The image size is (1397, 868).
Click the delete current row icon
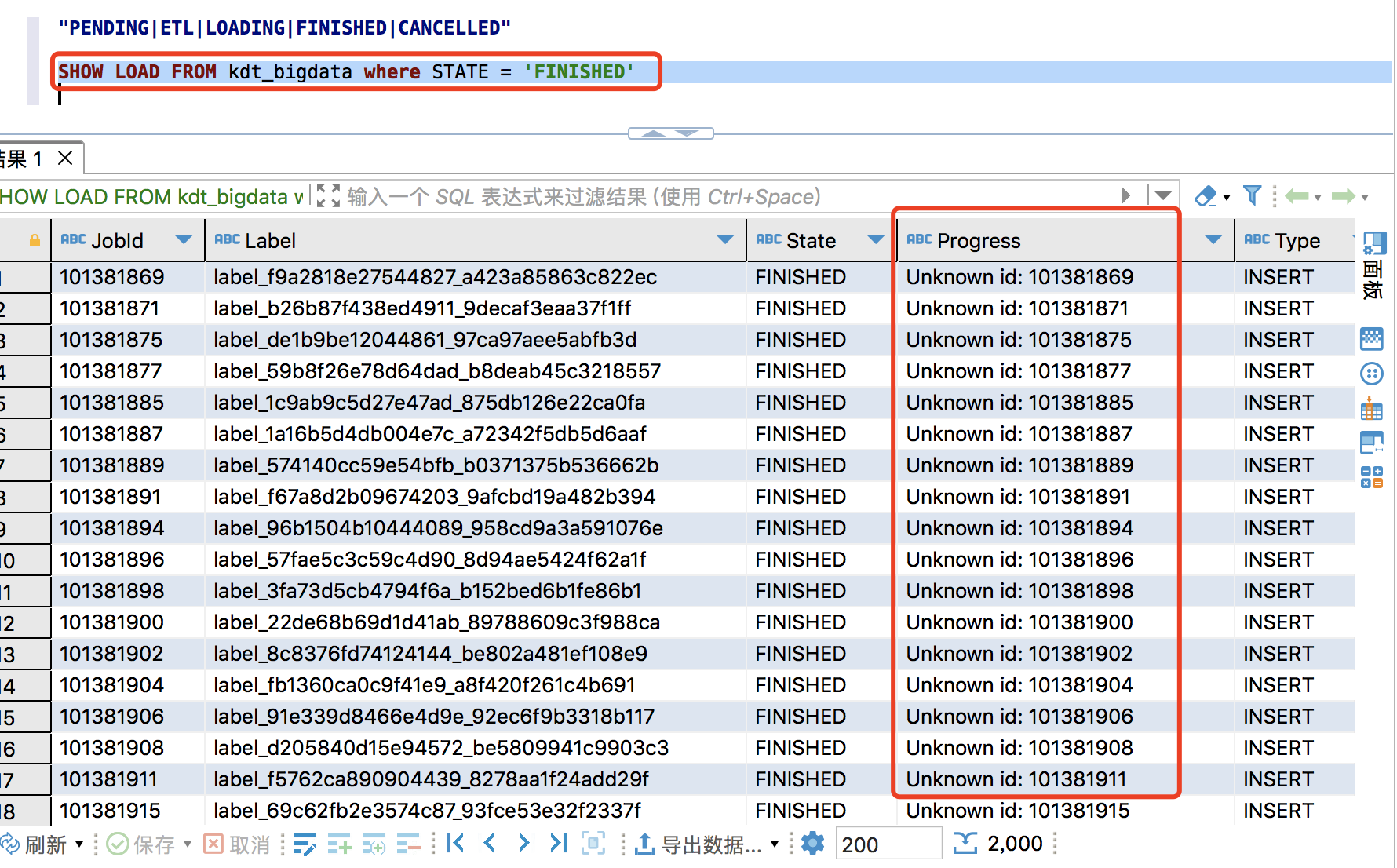408,844
